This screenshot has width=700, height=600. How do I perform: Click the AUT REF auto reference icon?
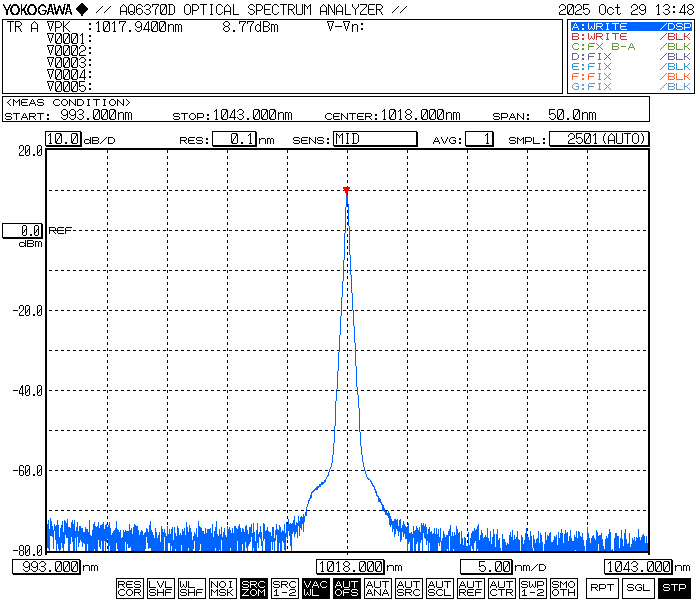pos(471,588)
